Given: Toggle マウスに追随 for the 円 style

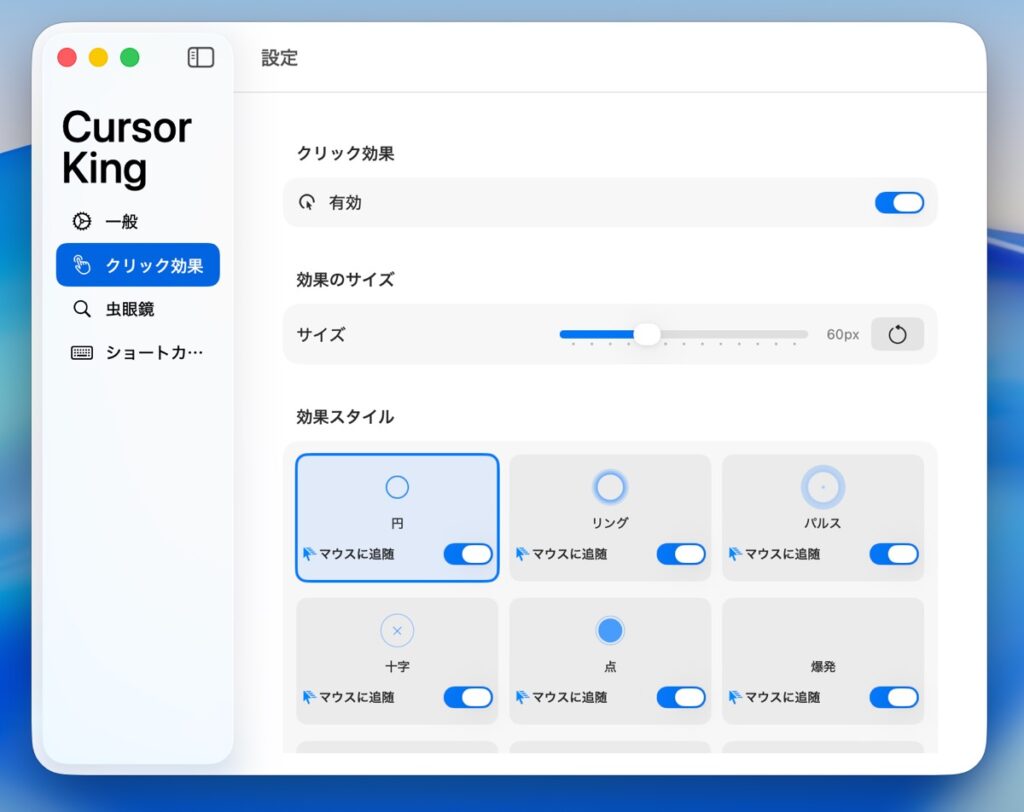Looking at the screenshot, I should [x=468, y=554].
